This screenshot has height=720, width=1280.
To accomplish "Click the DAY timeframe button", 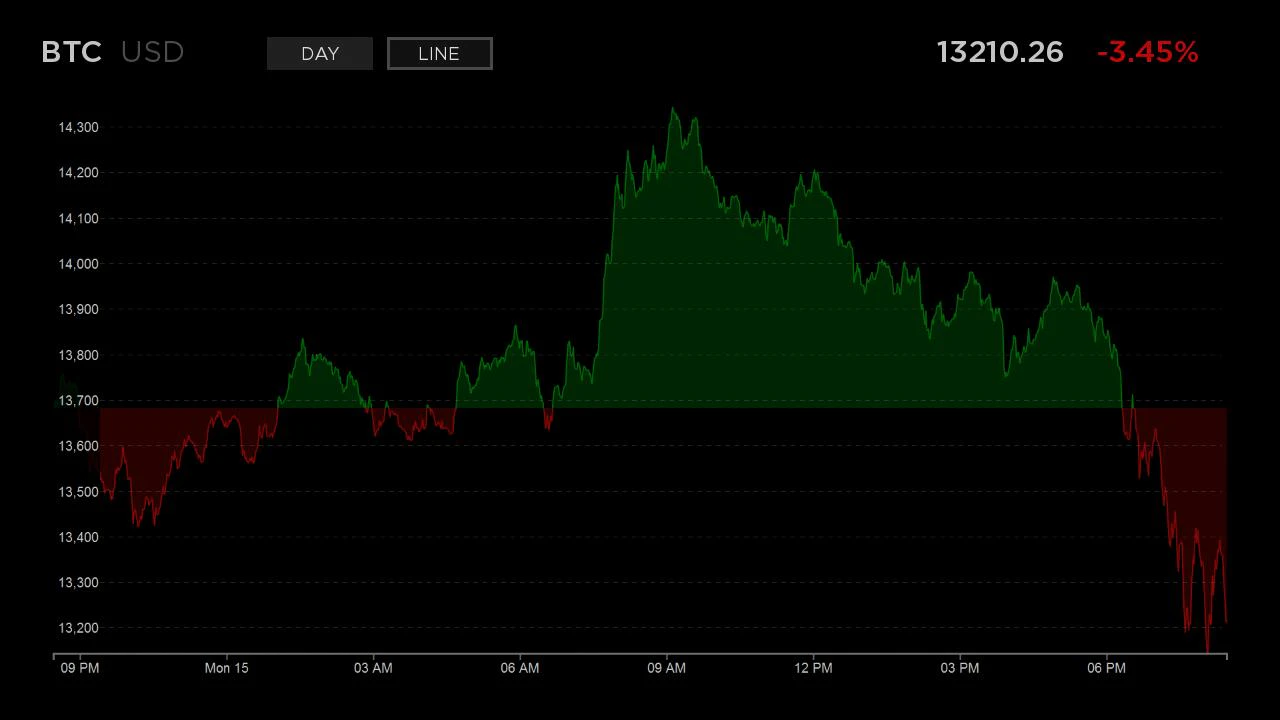I will [x=320, y=54].
